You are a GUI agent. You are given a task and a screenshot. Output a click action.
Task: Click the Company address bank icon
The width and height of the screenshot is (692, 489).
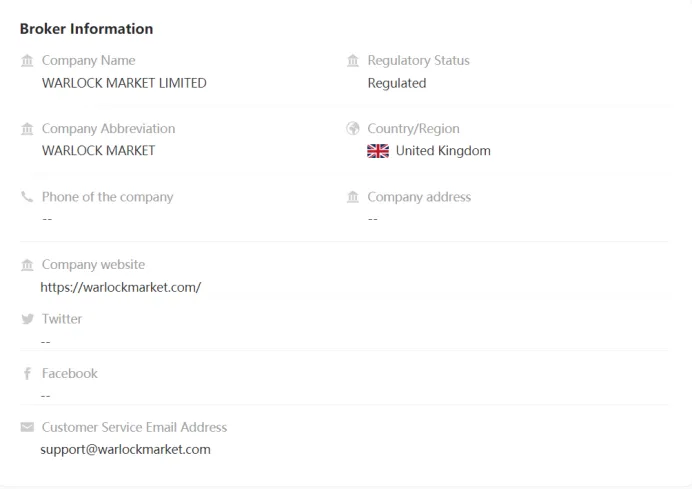click(353, 197)
